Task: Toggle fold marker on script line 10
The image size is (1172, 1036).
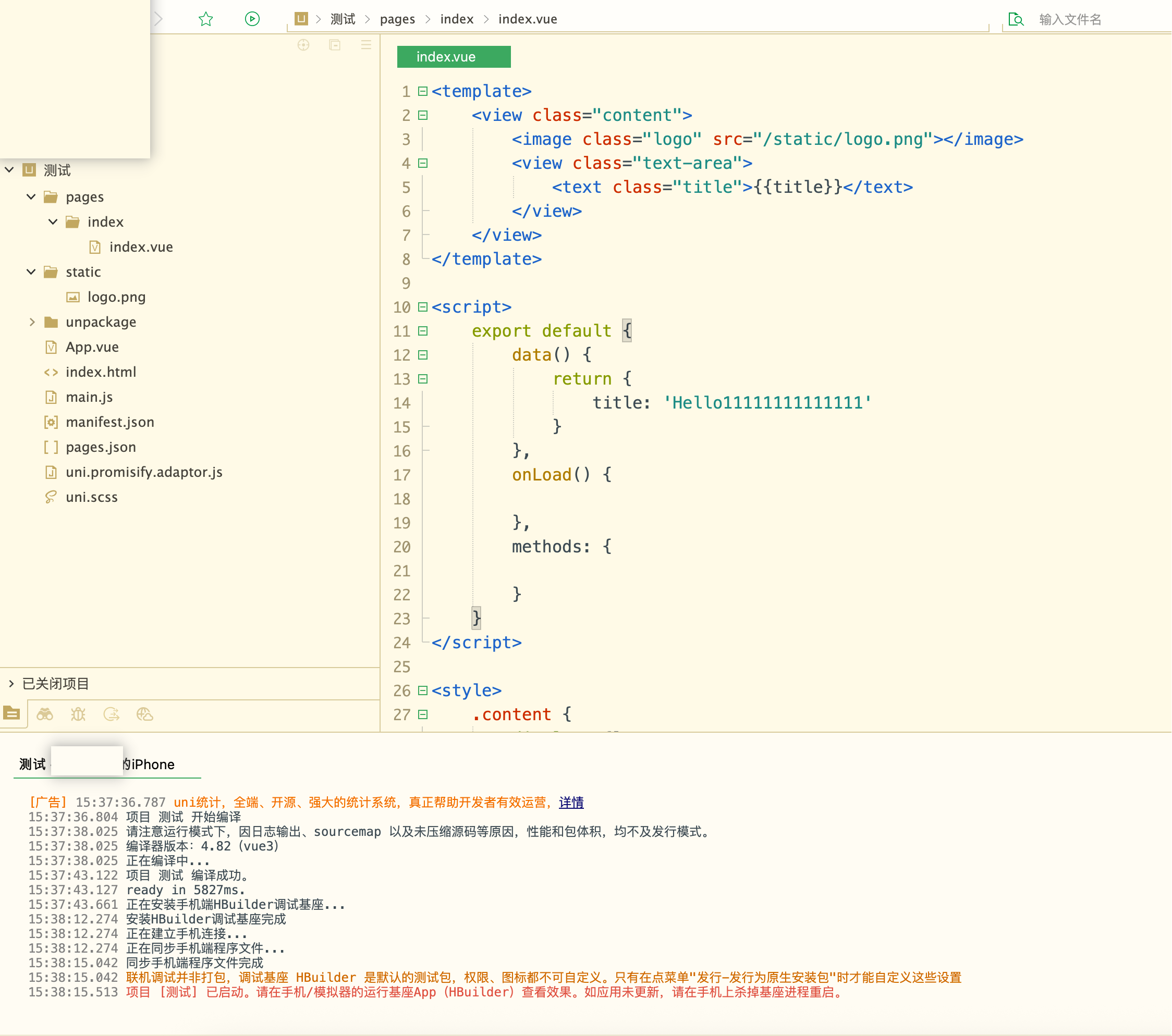Action: coord(423,307)
